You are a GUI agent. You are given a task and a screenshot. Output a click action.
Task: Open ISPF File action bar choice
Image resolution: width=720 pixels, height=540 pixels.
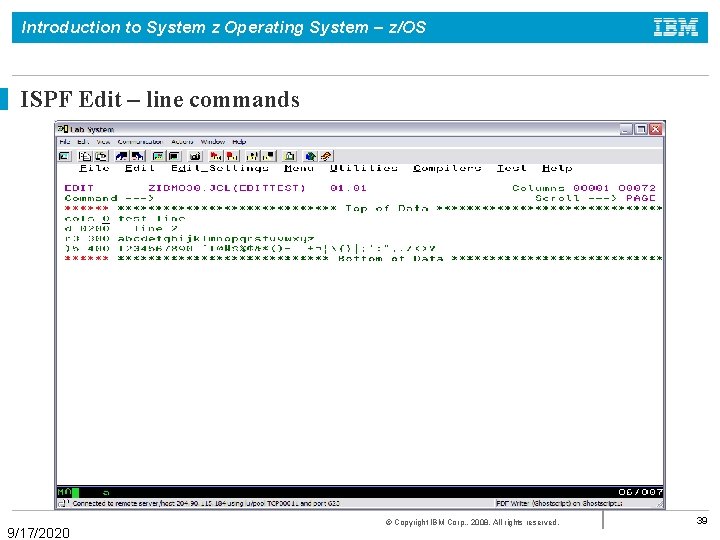[94, 168]
